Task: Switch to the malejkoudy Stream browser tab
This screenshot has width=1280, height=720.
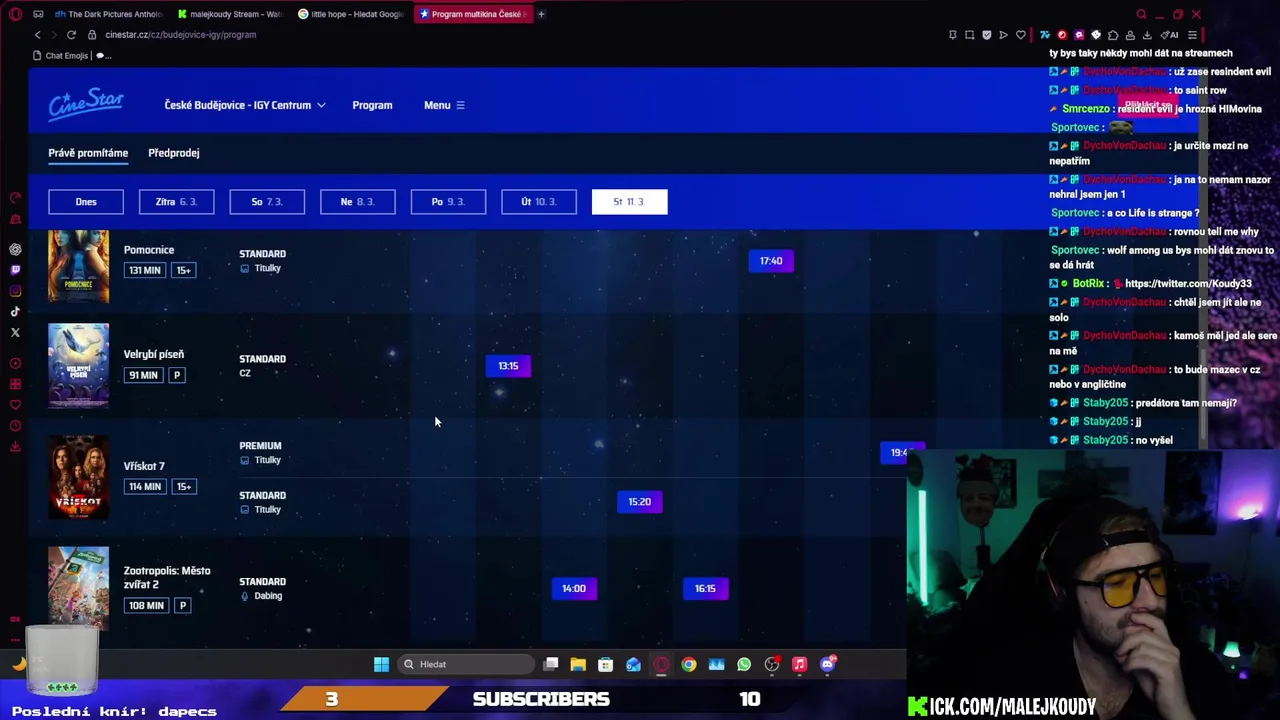Action: [230, 14]
